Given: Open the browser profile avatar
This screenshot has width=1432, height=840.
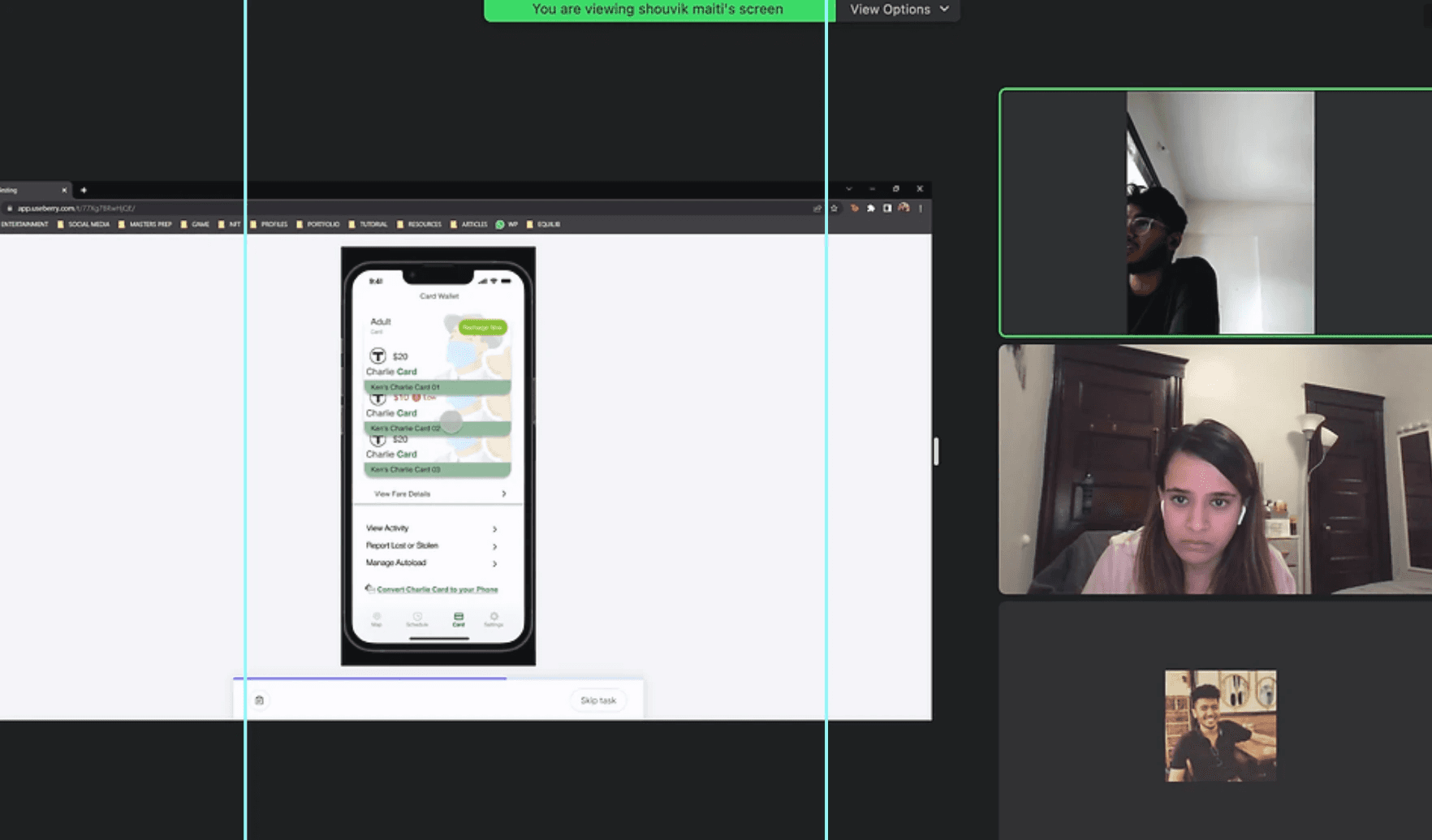Looking at the screenshot, I should coord(904,209).
